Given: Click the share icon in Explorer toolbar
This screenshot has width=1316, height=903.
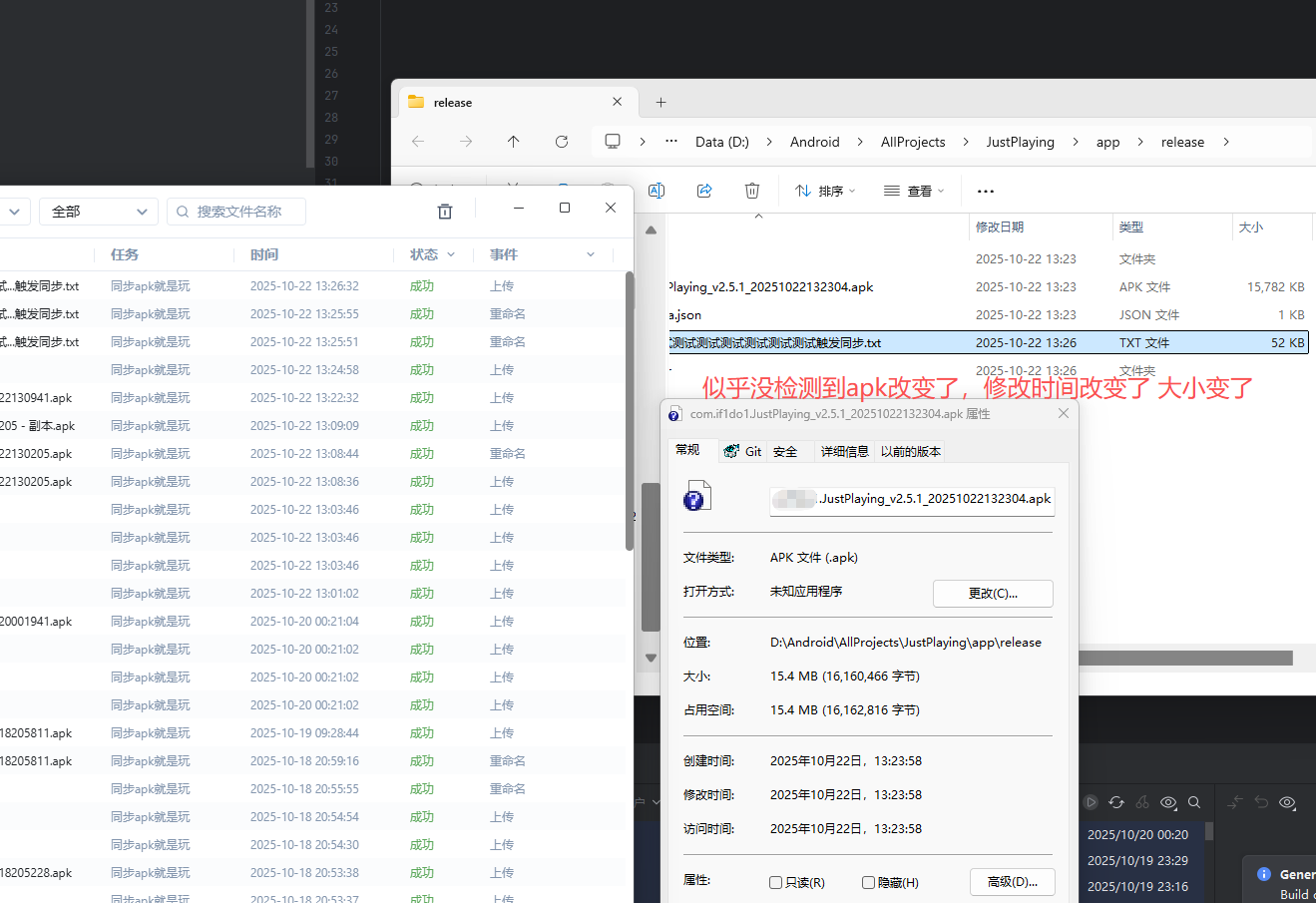Looking at the screenshot, I should pos(704,191).
